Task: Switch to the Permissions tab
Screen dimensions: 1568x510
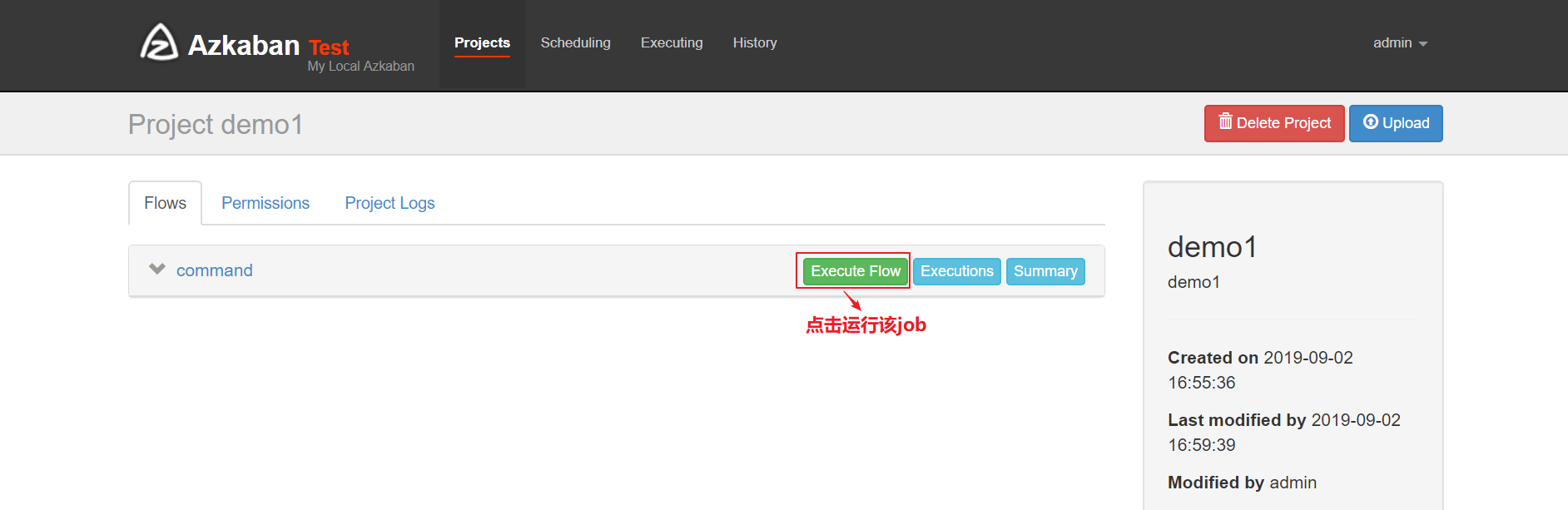Action: 265,203
